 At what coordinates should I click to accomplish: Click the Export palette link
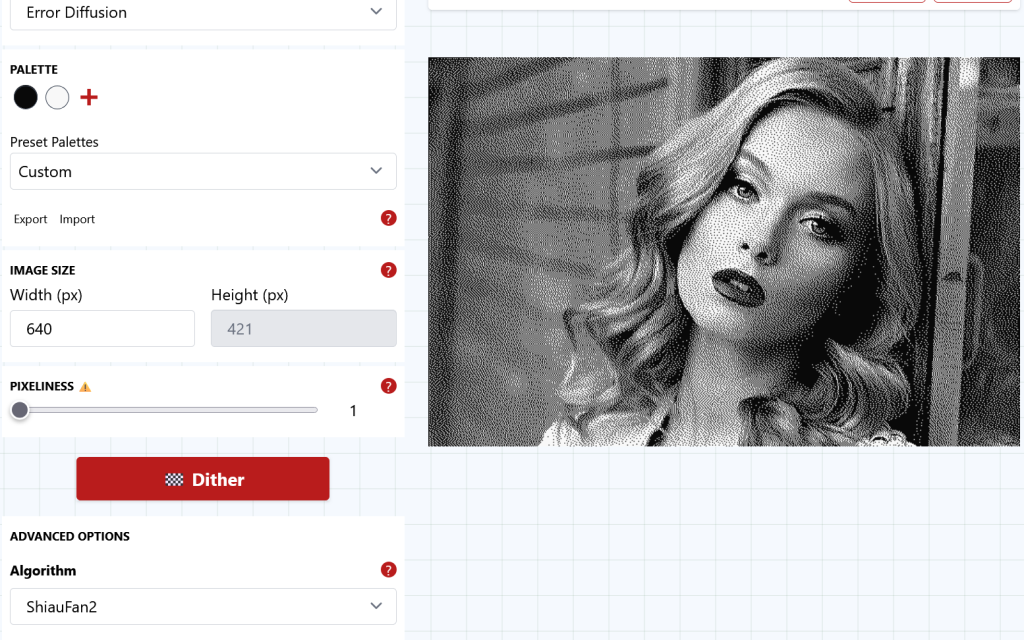tap(30, 219)
